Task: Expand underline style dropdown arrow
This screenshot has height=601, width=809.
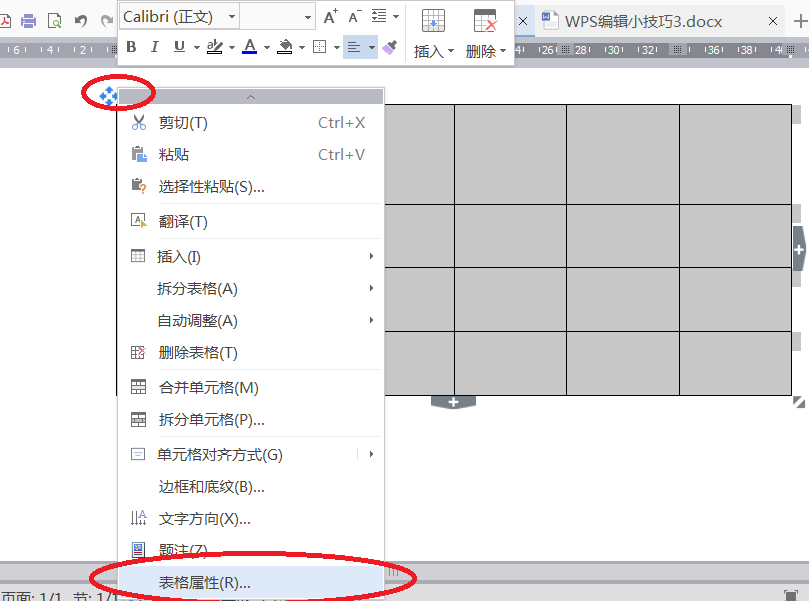Action: (x=197, y=47)
